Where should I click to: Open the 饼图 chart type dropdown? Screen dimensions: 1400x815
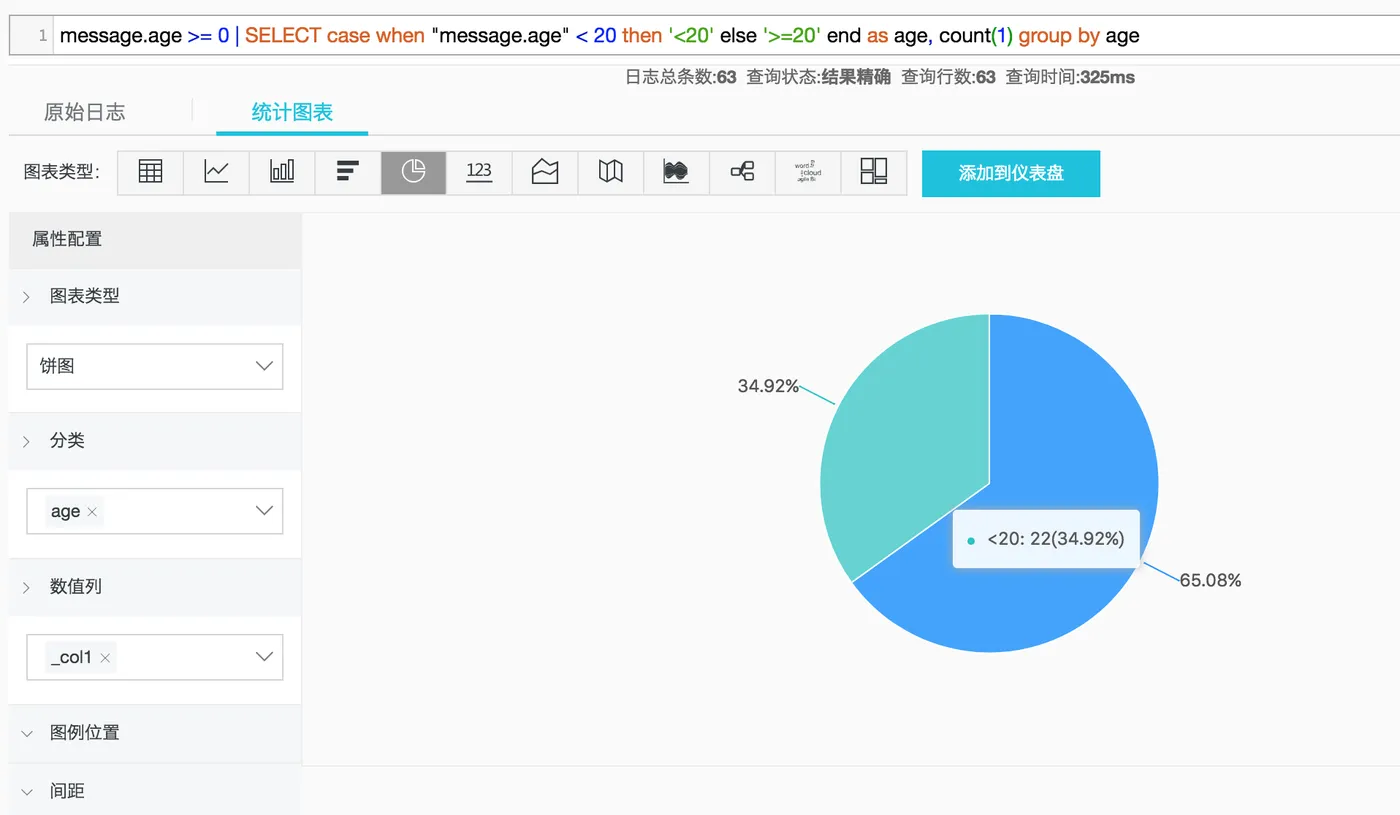click(155, 366)
